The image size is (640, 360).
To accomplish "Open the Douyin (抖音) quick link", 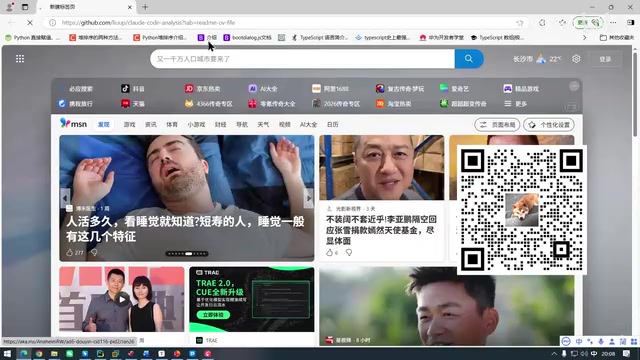I will click(x=133, y=89).
